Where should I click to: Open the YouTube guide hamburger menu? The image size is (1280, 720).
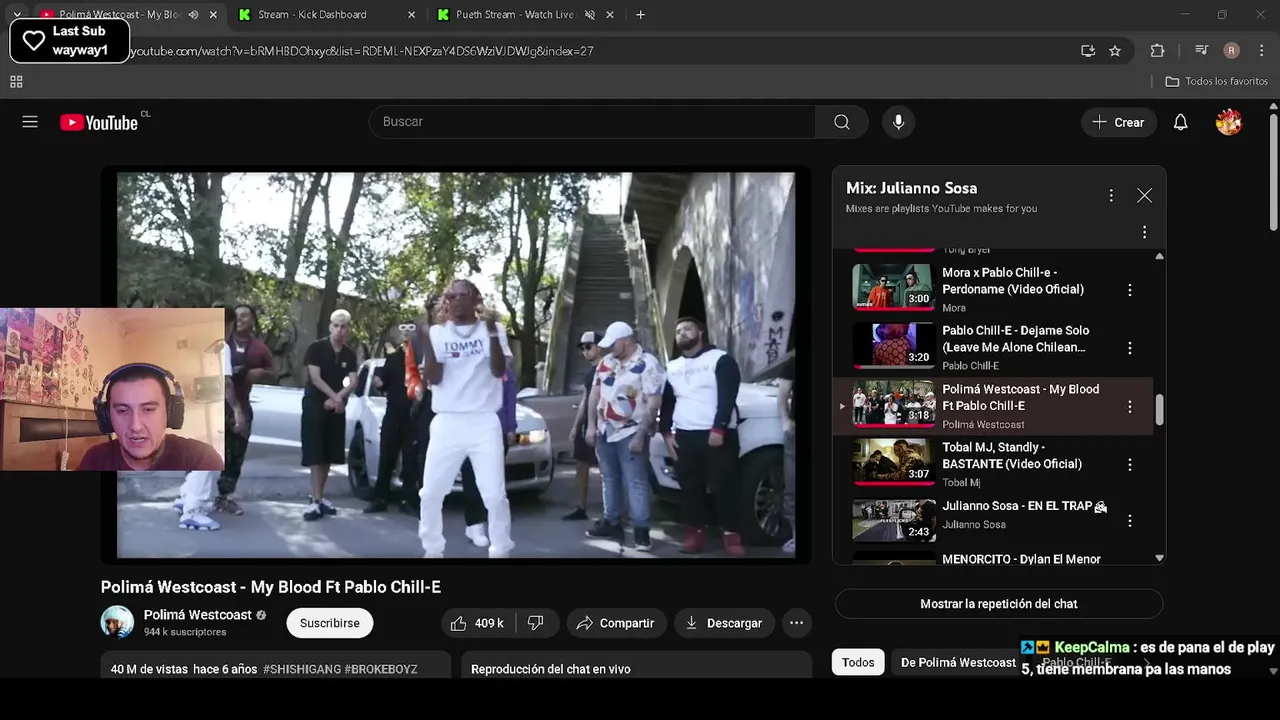click(x=30, y=122)
